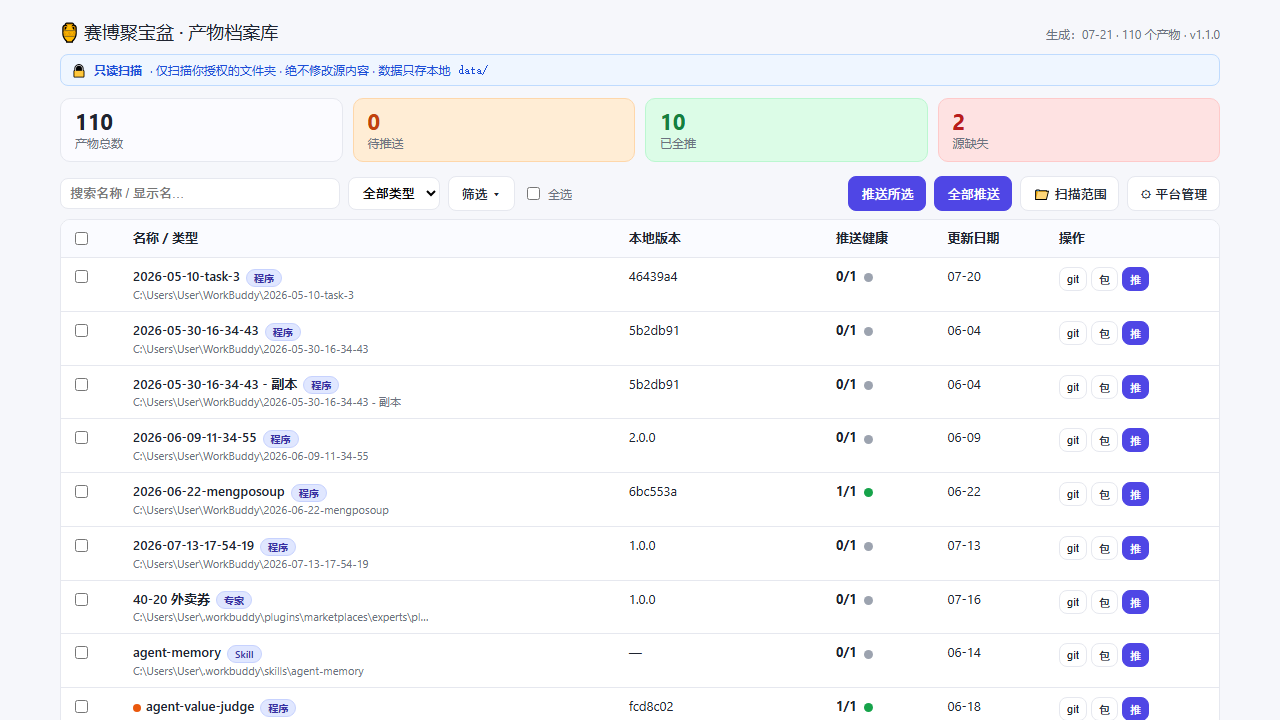
Task: Click 包 for 2026-05-10-task-3
Action: [1104, 279]
